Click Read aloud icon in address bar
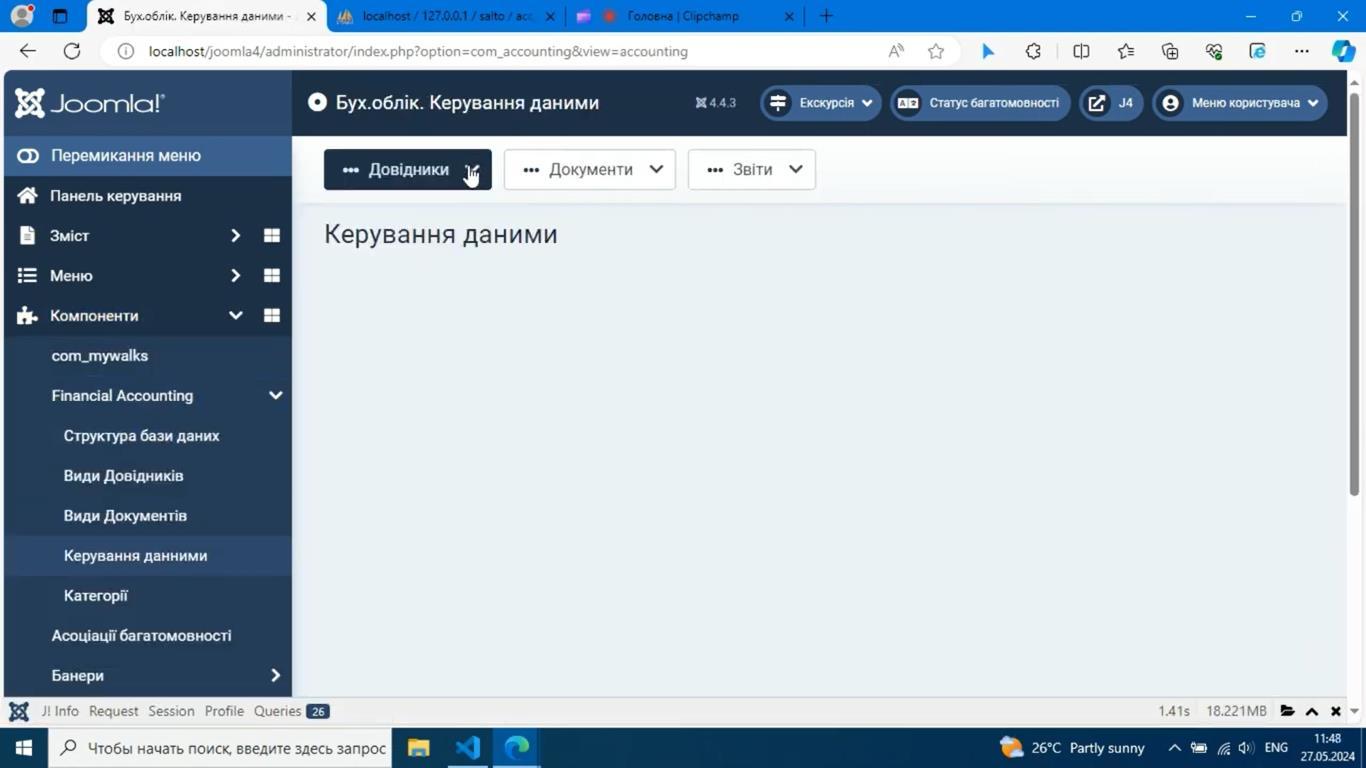This screenshot has height=768, width=1366. click(x=896, y=51)
